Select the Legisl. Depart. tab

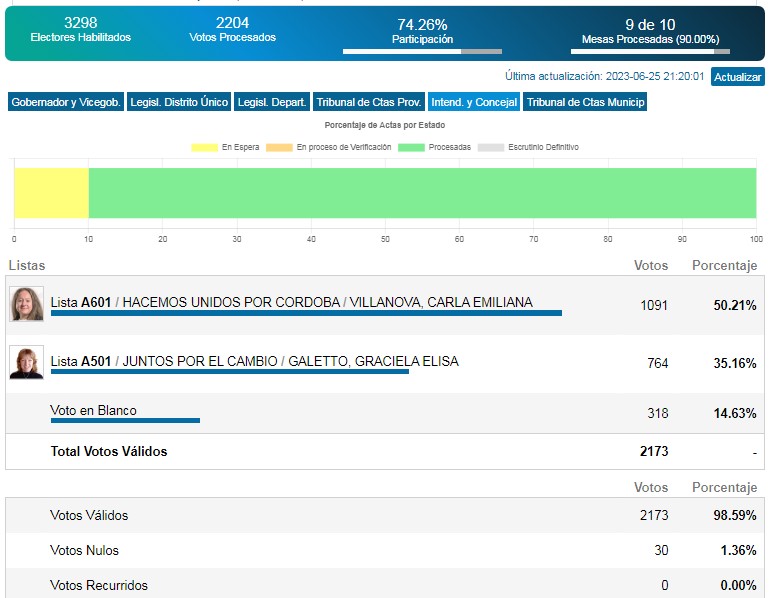click(272, 102)
